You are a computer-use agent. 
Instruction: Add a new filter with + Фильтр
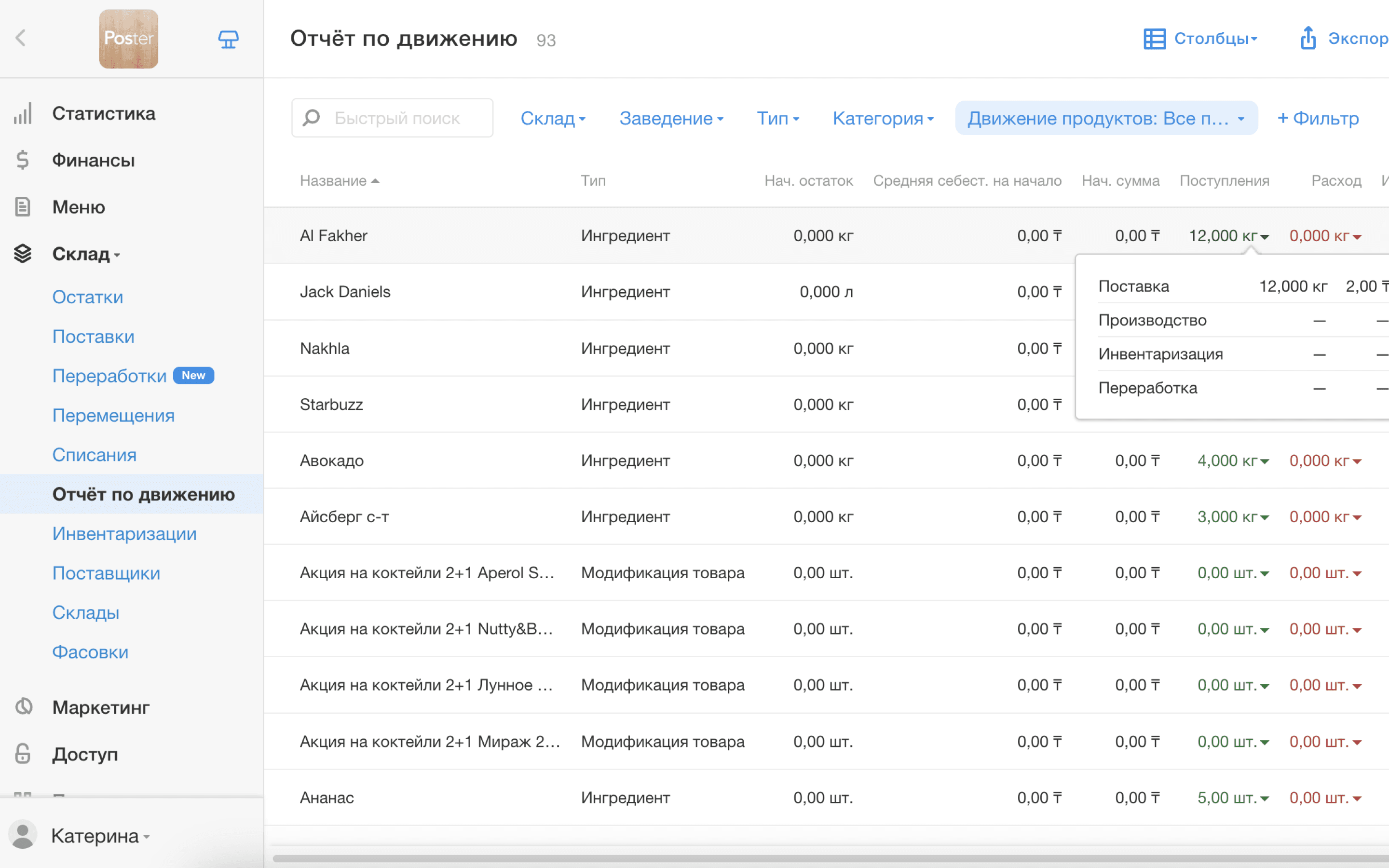click(1318, 118)
